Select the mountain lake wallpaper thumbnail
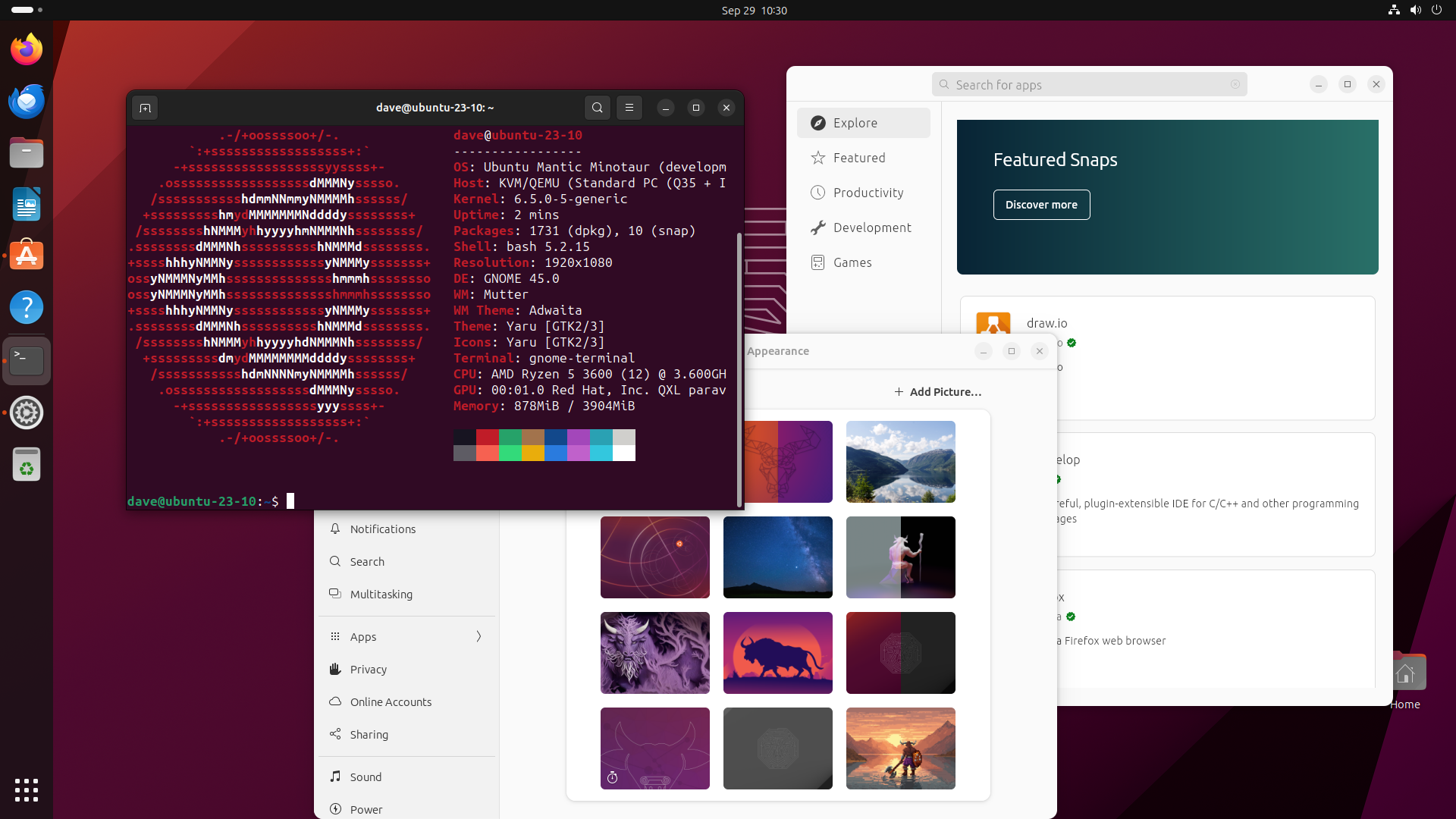This screenshot has width=1456, height=819. click(x=901, y=462)
